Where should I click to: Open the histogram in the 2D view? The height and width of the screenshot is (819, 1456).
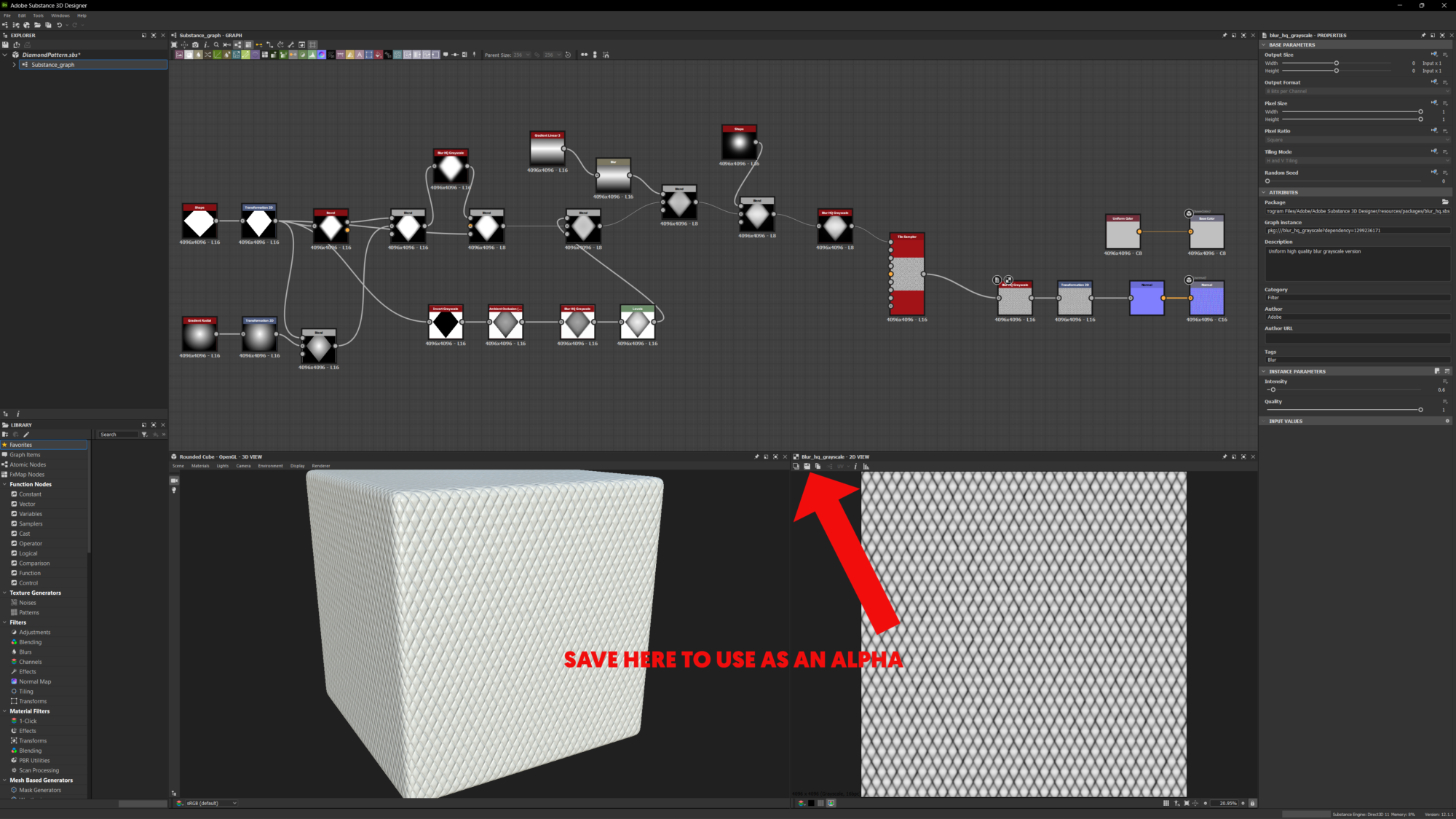click(x=866, y=466)
